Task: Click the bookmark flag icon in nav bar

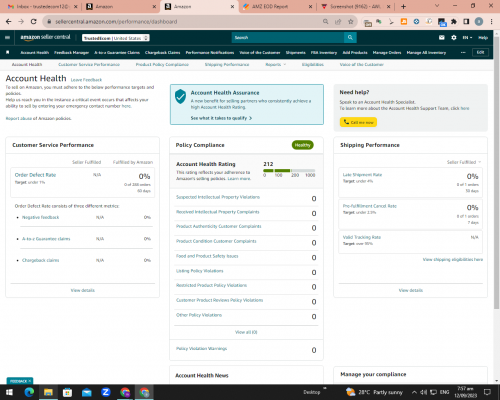Action: tap(8, 52)
